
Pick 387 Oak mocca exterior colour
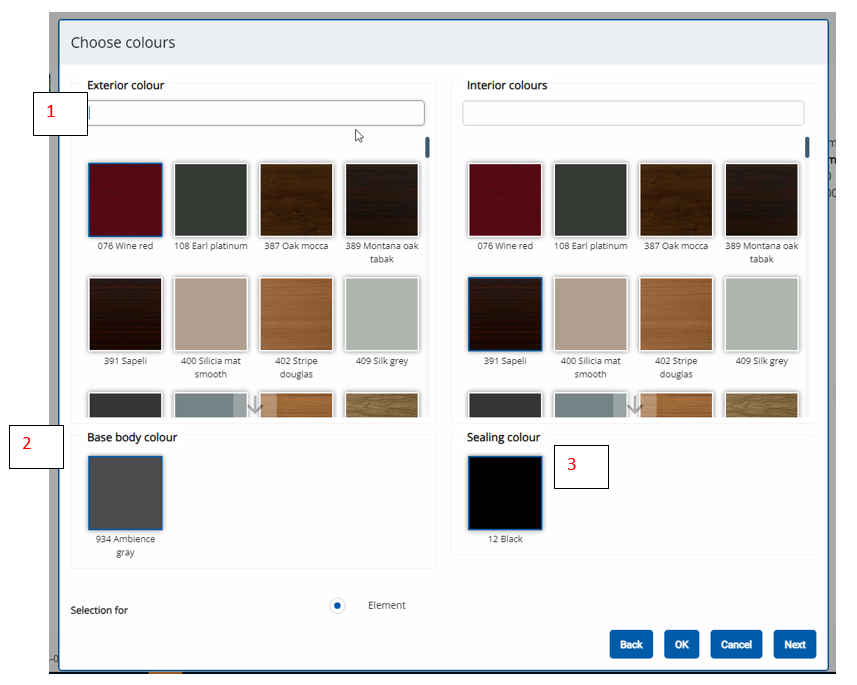295,199
